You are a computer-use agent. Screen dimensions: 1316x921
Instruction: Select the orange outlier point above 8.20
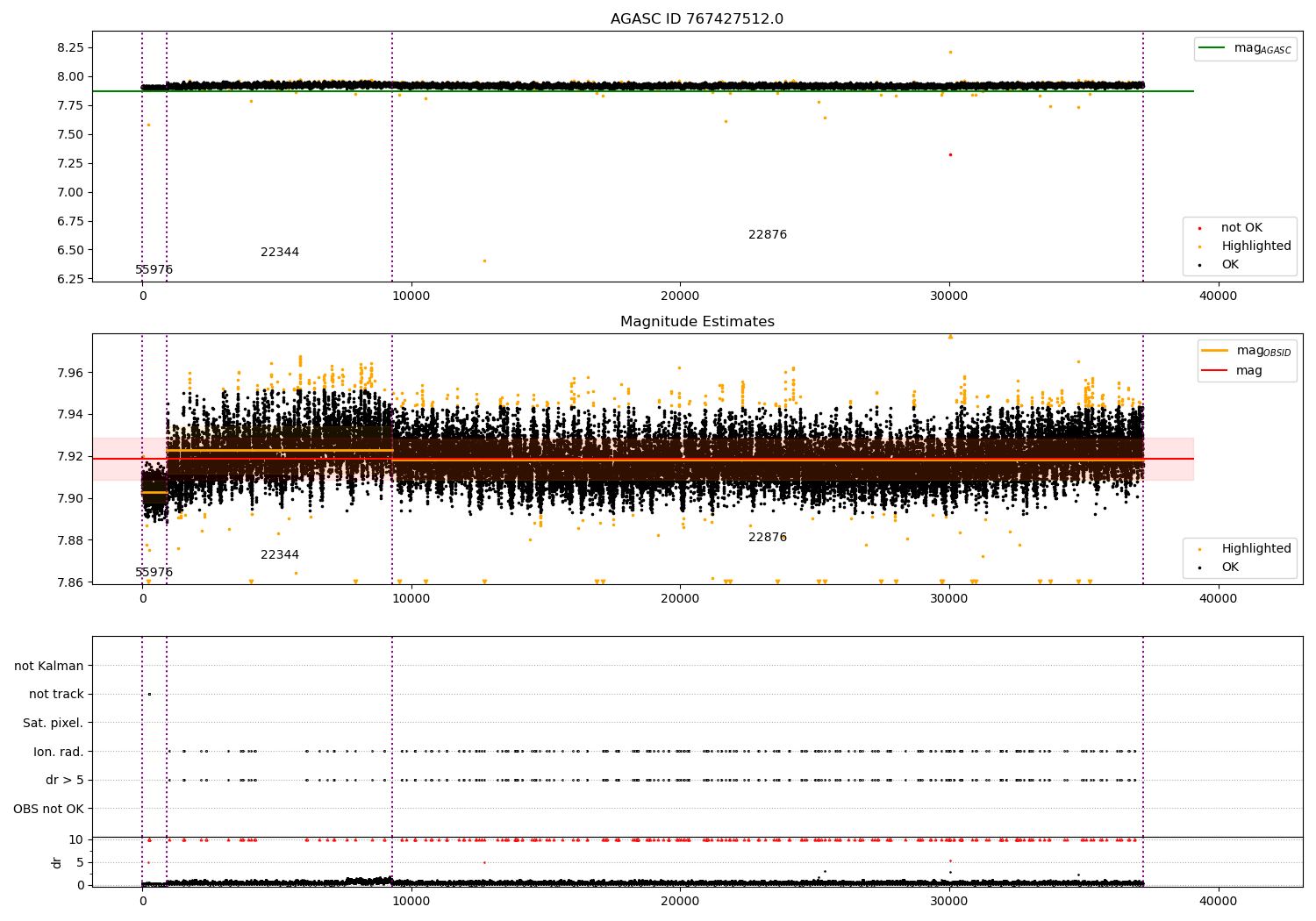(950, 52)
